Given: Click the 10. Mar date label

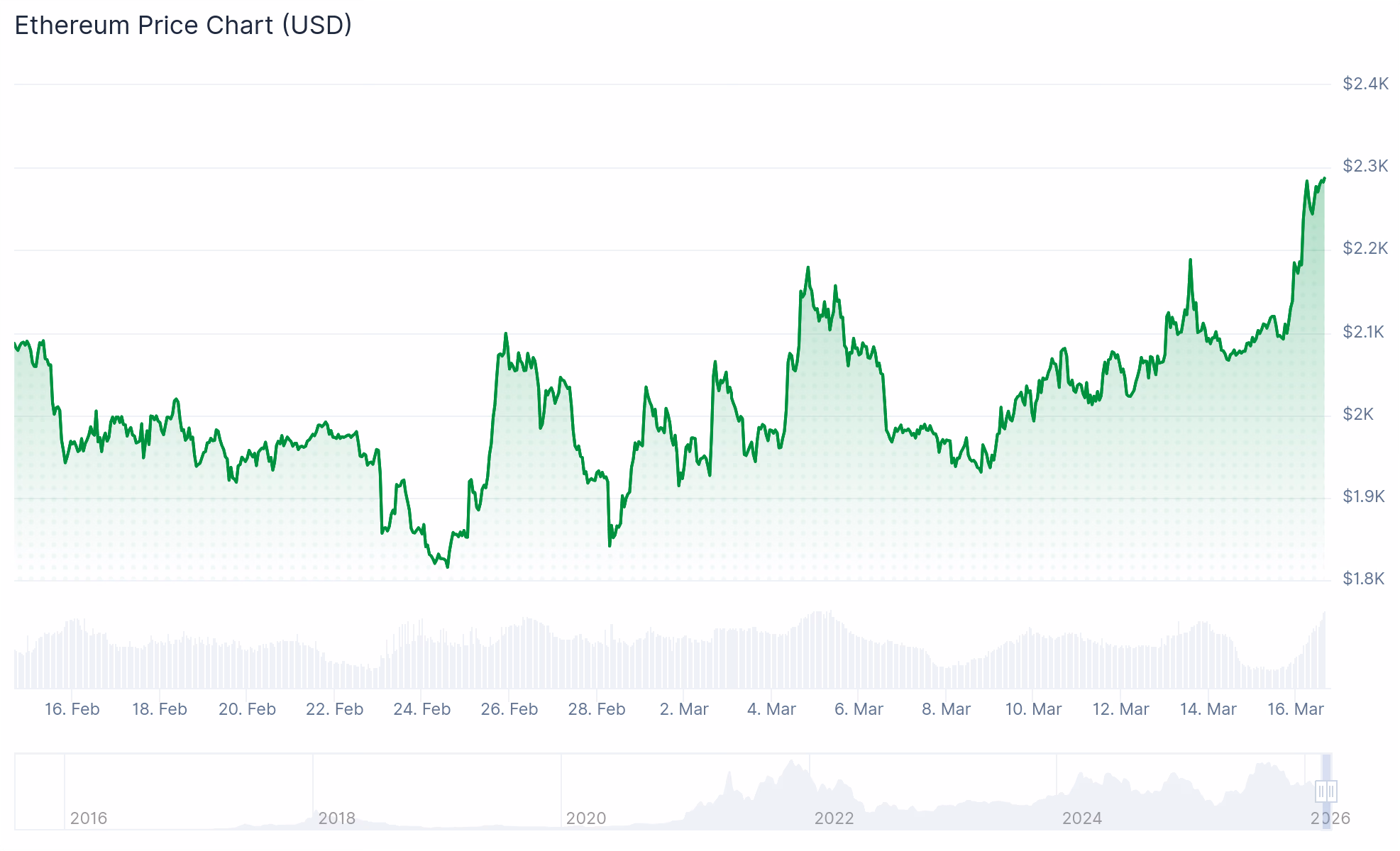Looking at the screenshot, I should click(1033, 709).
